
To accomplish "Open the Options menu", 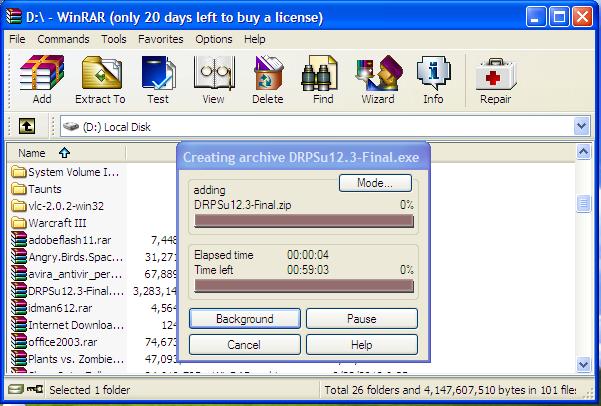I will 214,39.
